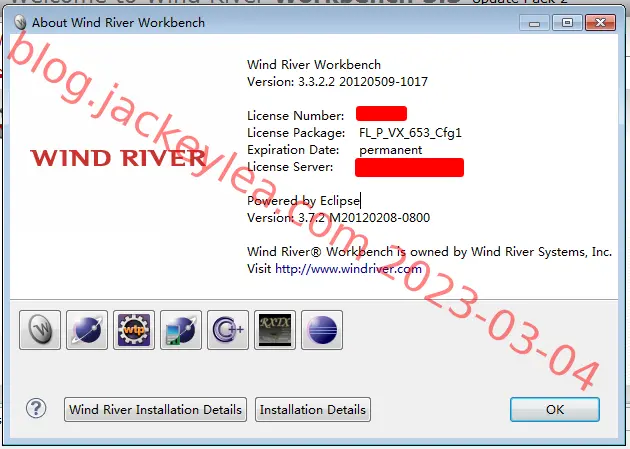This screenshot has height=449, width=630.
Task: Maximize the About dialog window
Action: pyautogui.click(x=567, y=22)
